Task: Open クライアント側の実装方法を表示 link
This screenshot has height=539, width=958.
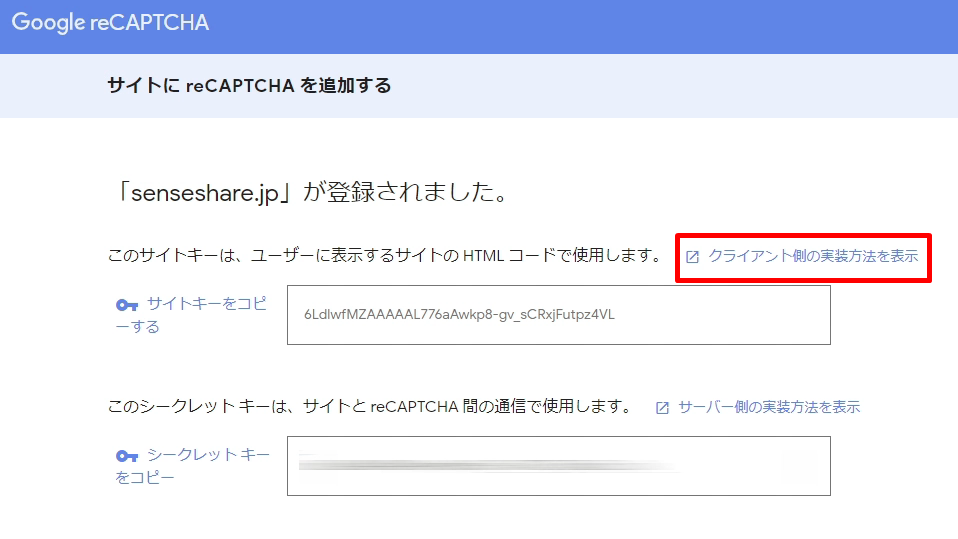Action: [x=813, y=256]
